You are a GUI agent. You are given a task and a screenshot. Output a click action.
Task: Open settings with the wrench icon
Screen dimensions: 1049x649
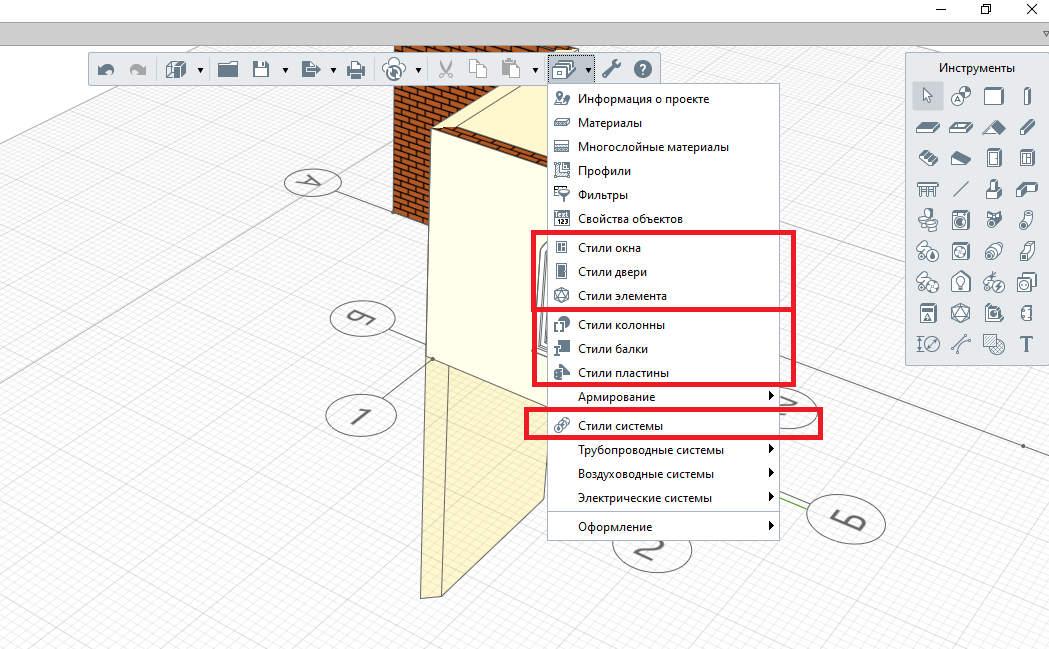pyautogui.click(x=611, y=70)
